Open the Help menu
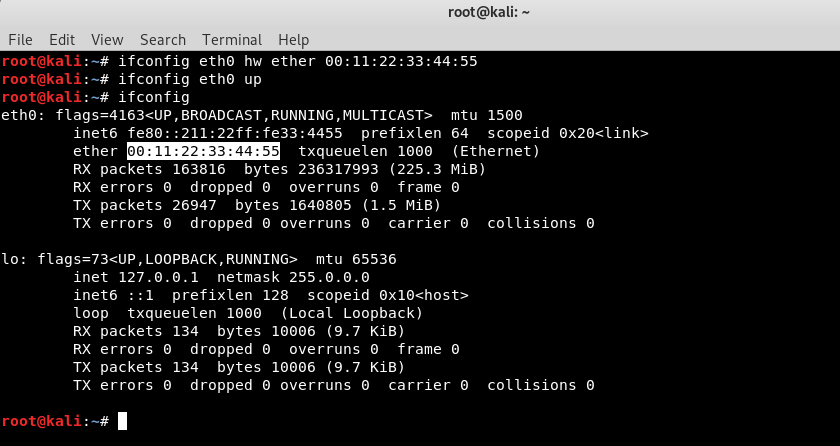The image size is (840, 446). tap(294, 40)
